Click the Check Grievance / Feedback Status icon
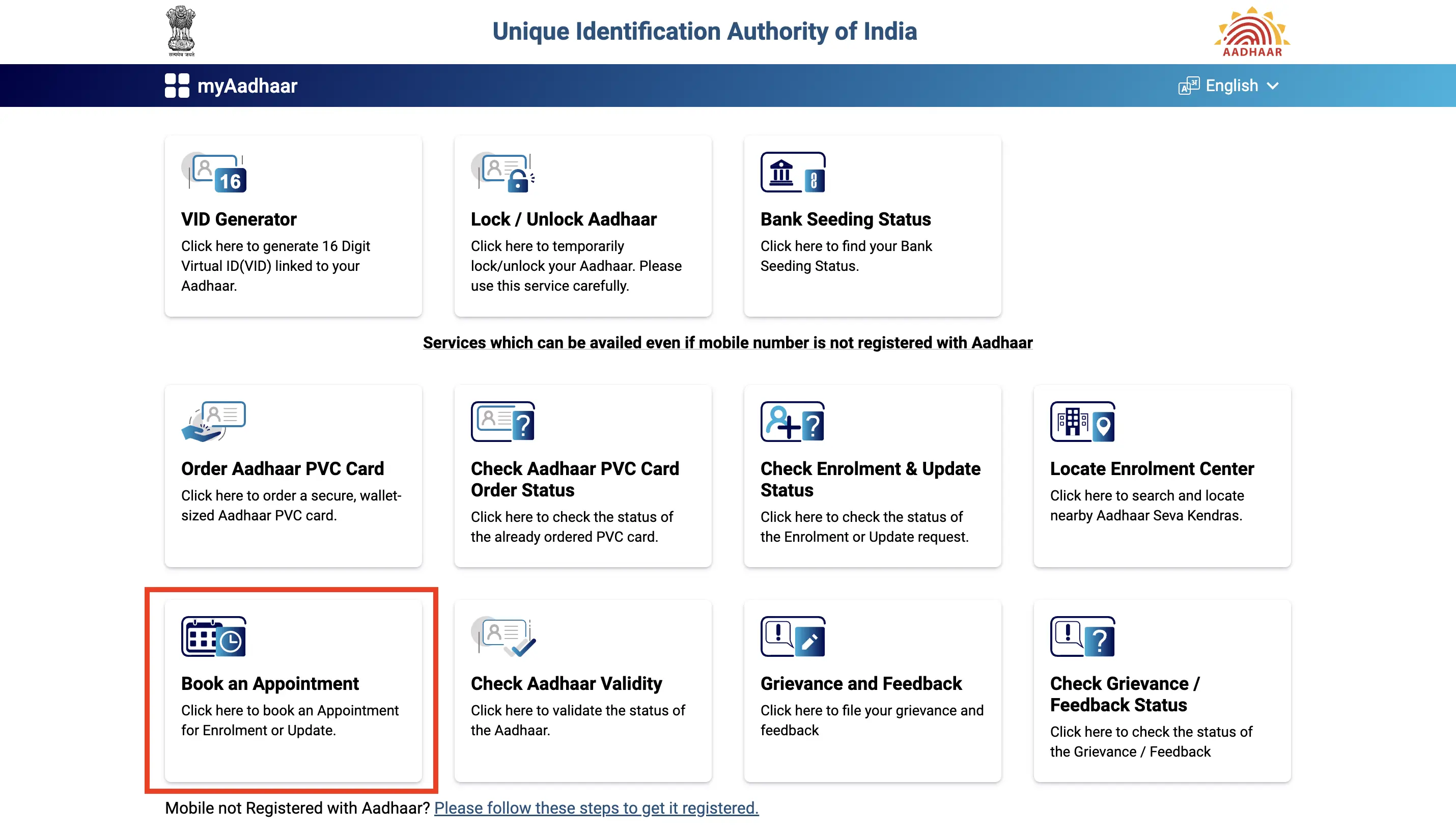Screen dimensions: 1456x833 click(x=1082, y=636)
